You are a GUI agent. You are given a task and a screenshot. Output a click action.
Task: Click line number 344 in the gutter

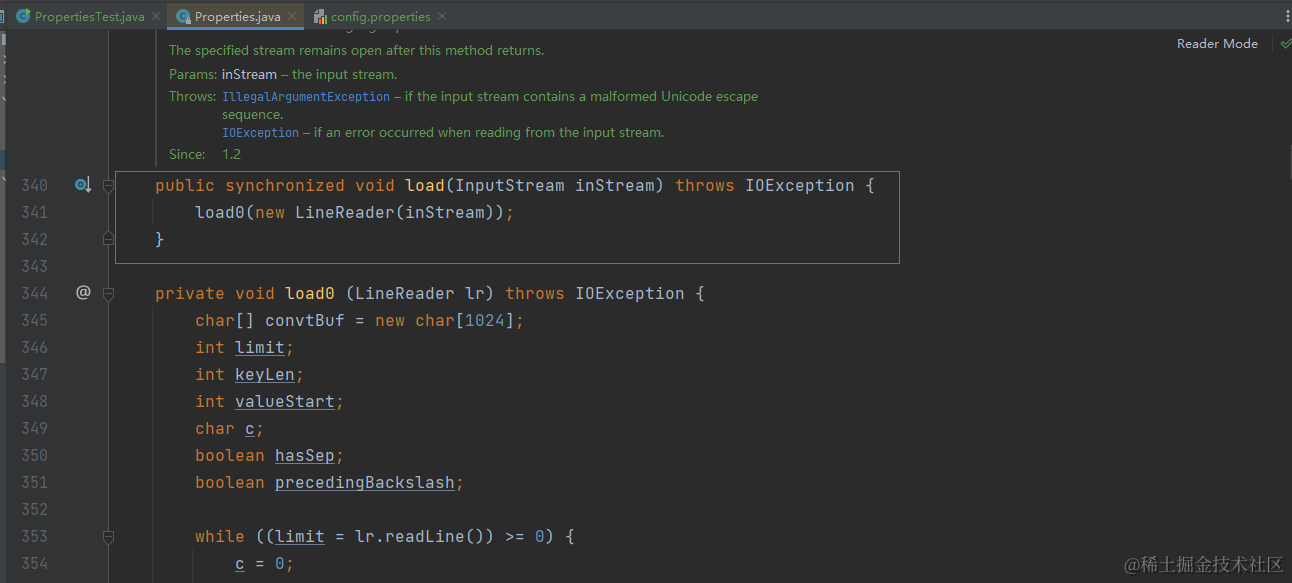(x=34, y=293)
